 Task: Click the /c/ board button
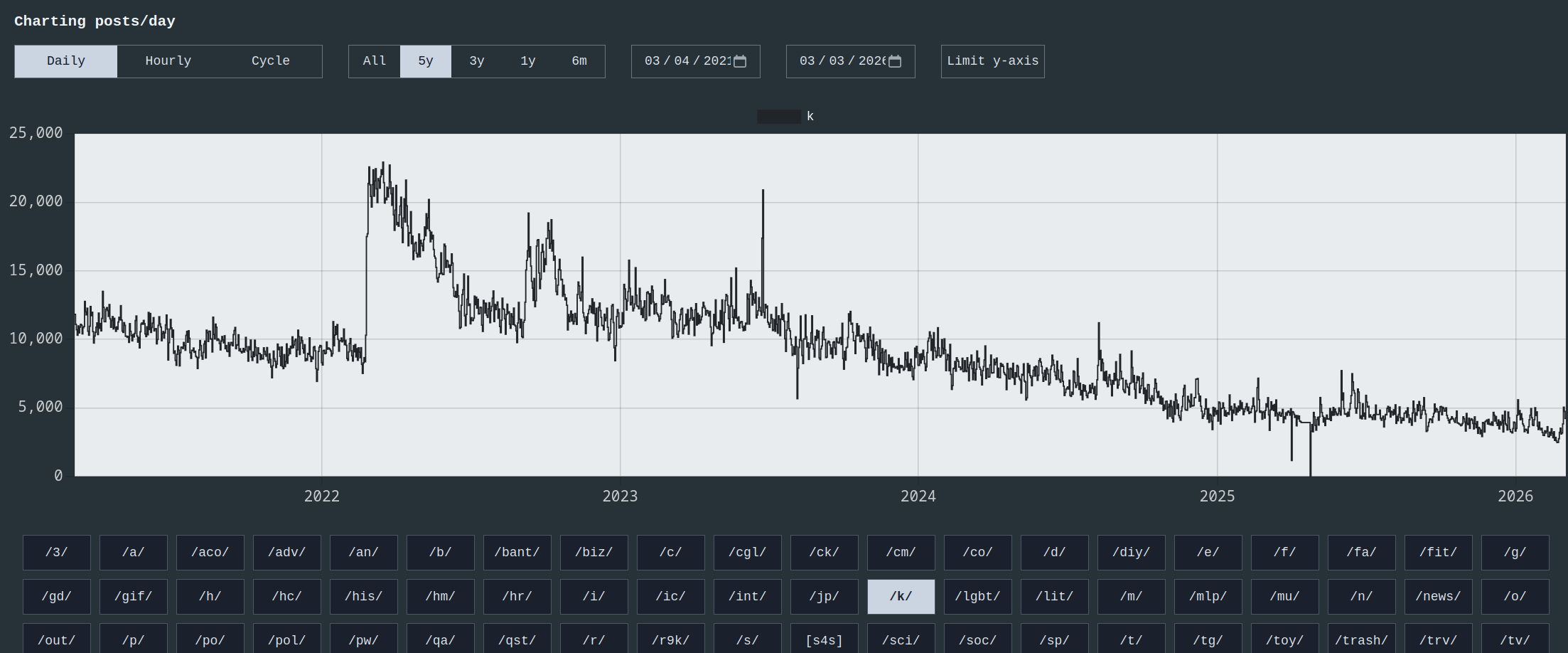pyautogui.click(x=671, y=553)
